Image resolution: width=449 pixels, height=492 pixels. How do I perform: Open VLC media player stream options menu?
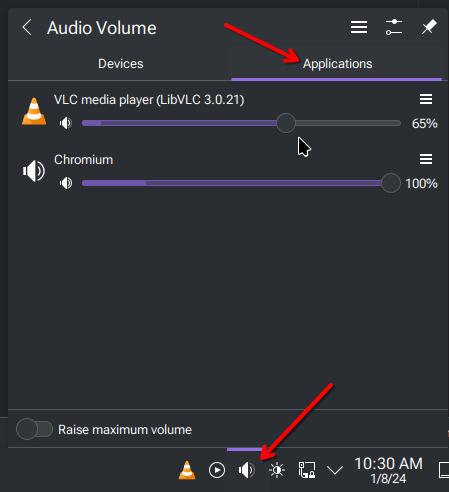(x=426, y=99)
